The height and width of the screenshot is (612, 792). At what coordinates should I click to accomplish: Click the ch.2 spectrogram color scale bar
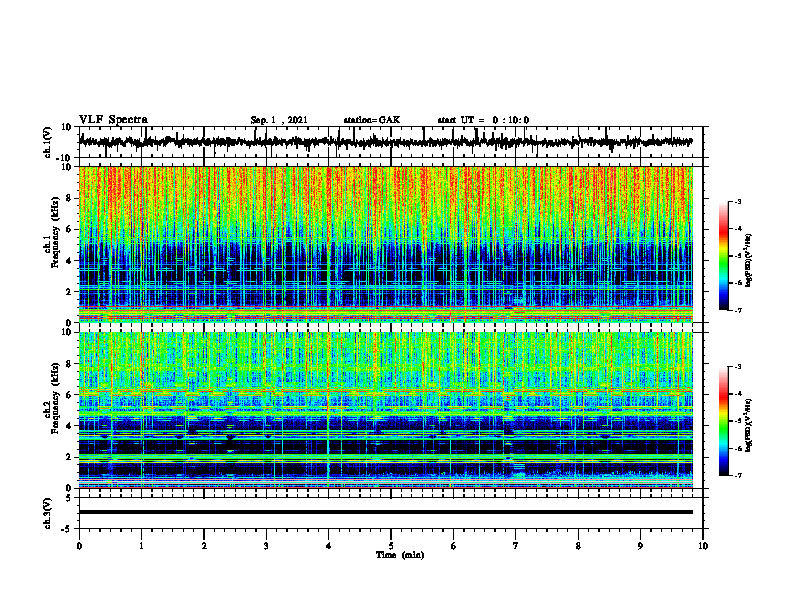tap(724, 421)
